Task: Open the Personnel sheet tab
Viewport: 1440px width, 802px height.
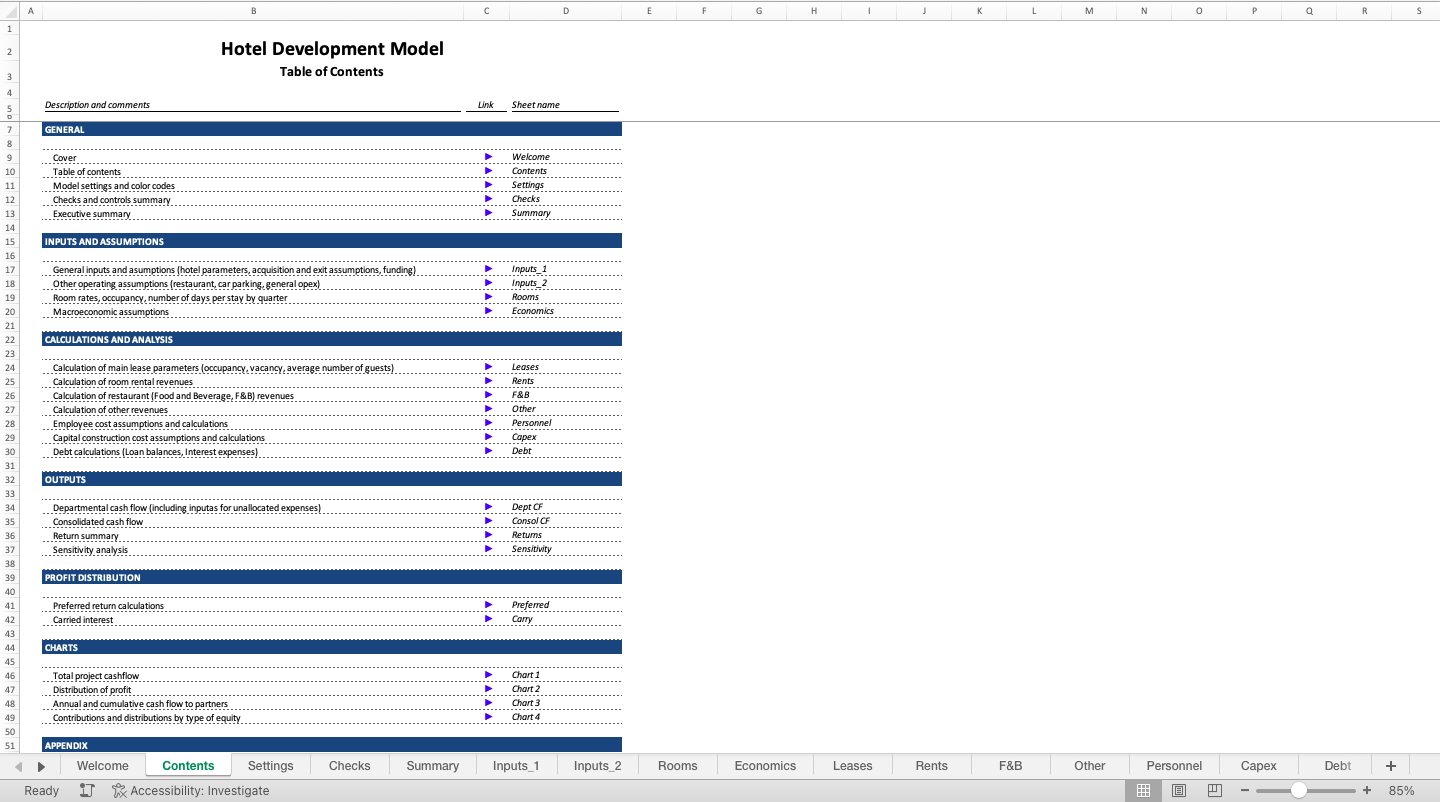Action: tap(1175, 766)
